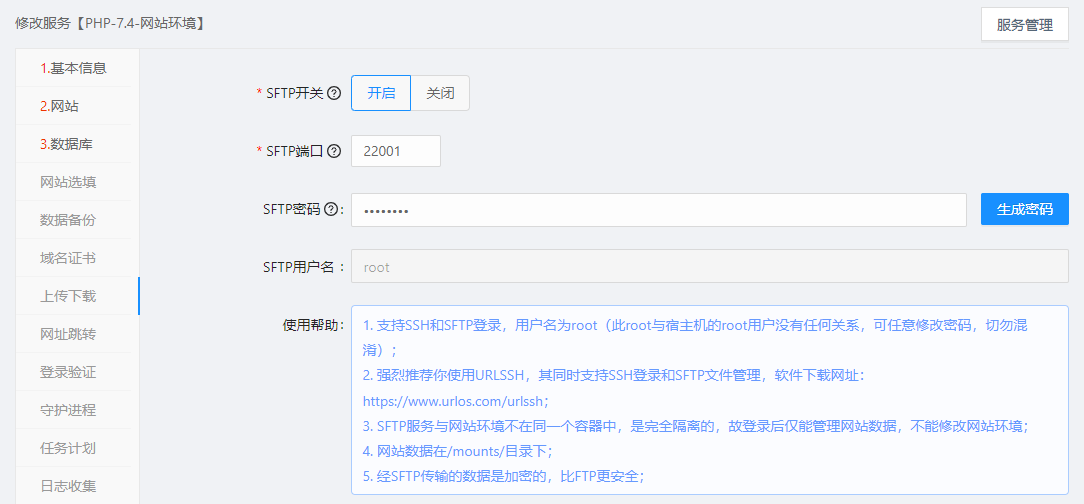Turn on SFTP with 开启 option
Image resolution: width=1084 pixels, height=504 pixels.
click(x=381, y=93)
